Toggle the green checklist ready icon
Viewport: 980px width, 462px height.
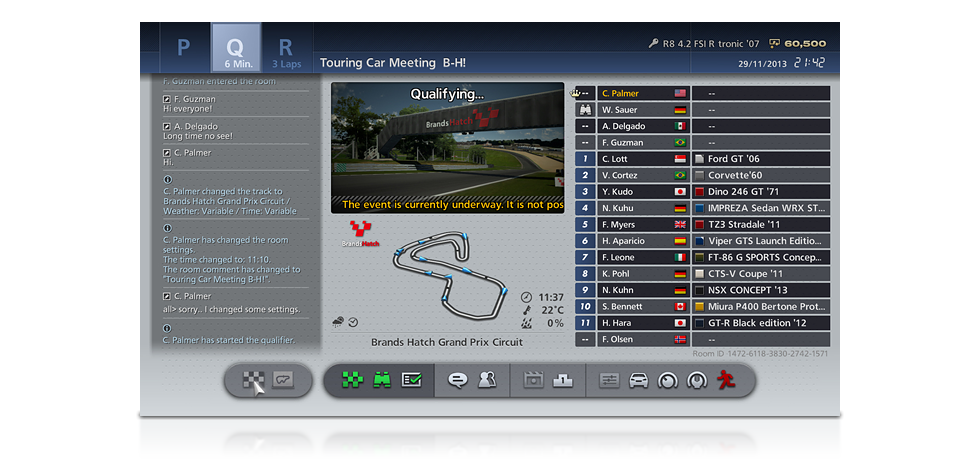pos(411,380)
